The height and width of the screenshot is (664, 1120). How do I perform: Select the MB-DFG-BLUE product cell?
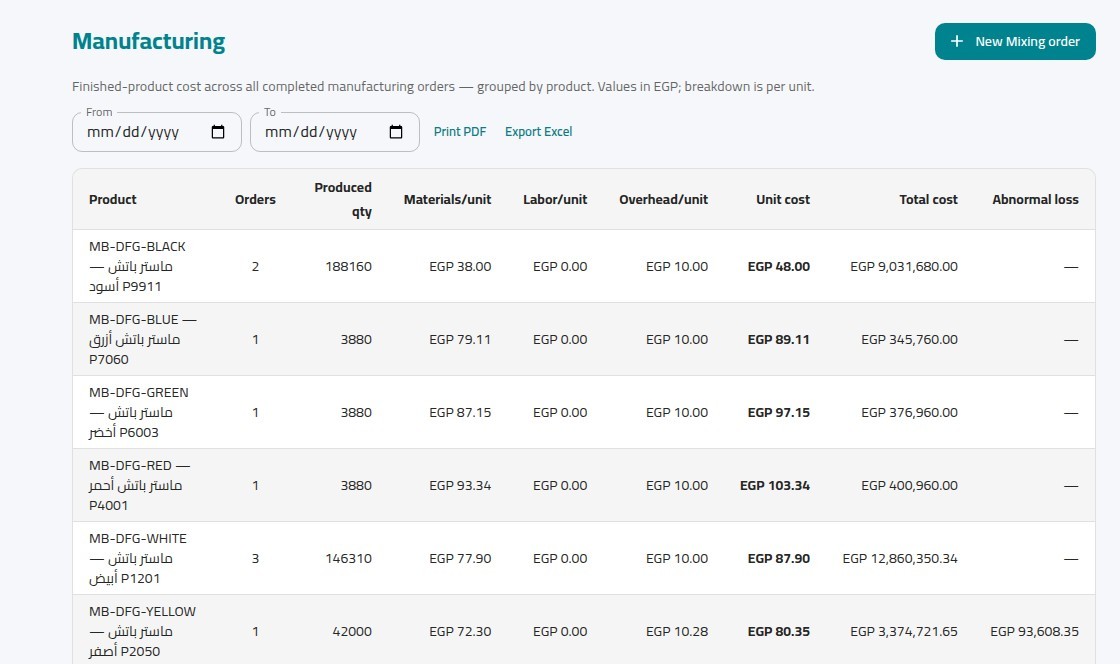click(x=145, y=339)
